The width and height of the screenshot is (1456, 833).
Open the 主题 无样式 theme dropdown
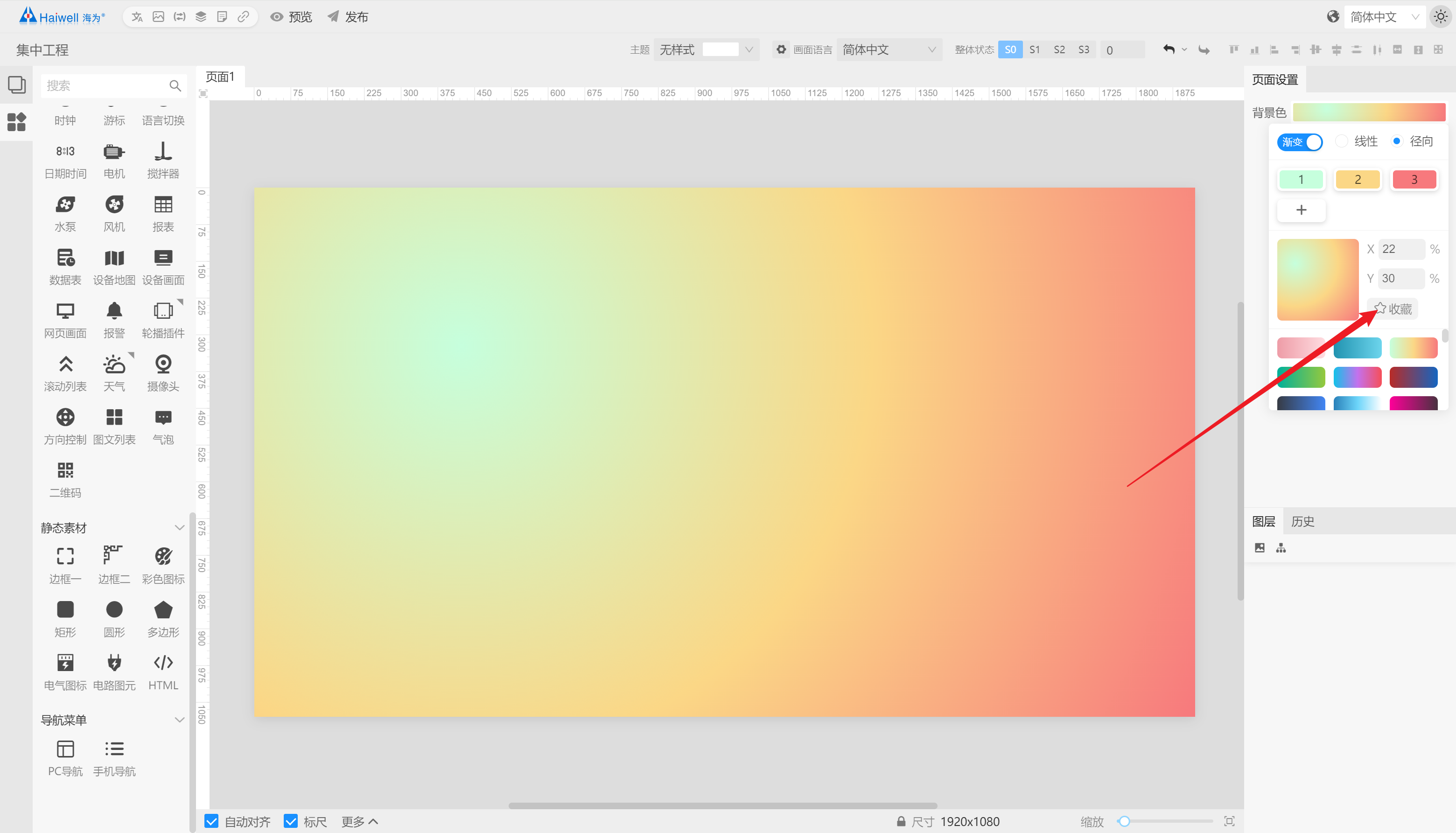point(706,50)
